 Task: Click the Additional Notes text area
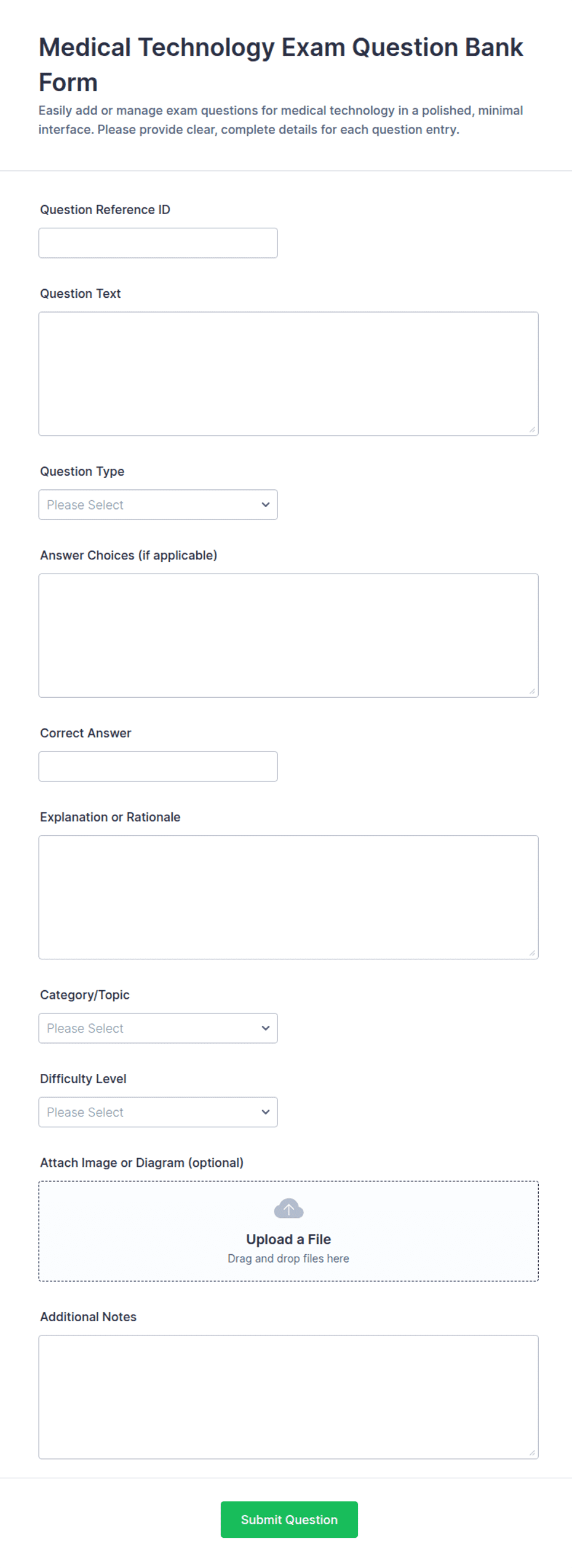(x=288, y=1397)
